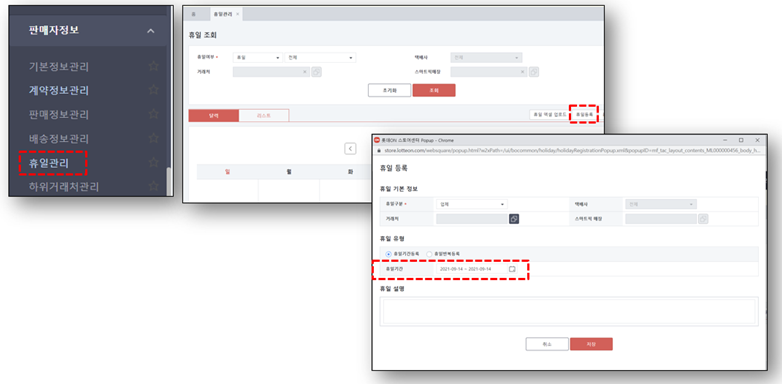
Task: Click the 일 calendar column header
Action: [227, 172]
